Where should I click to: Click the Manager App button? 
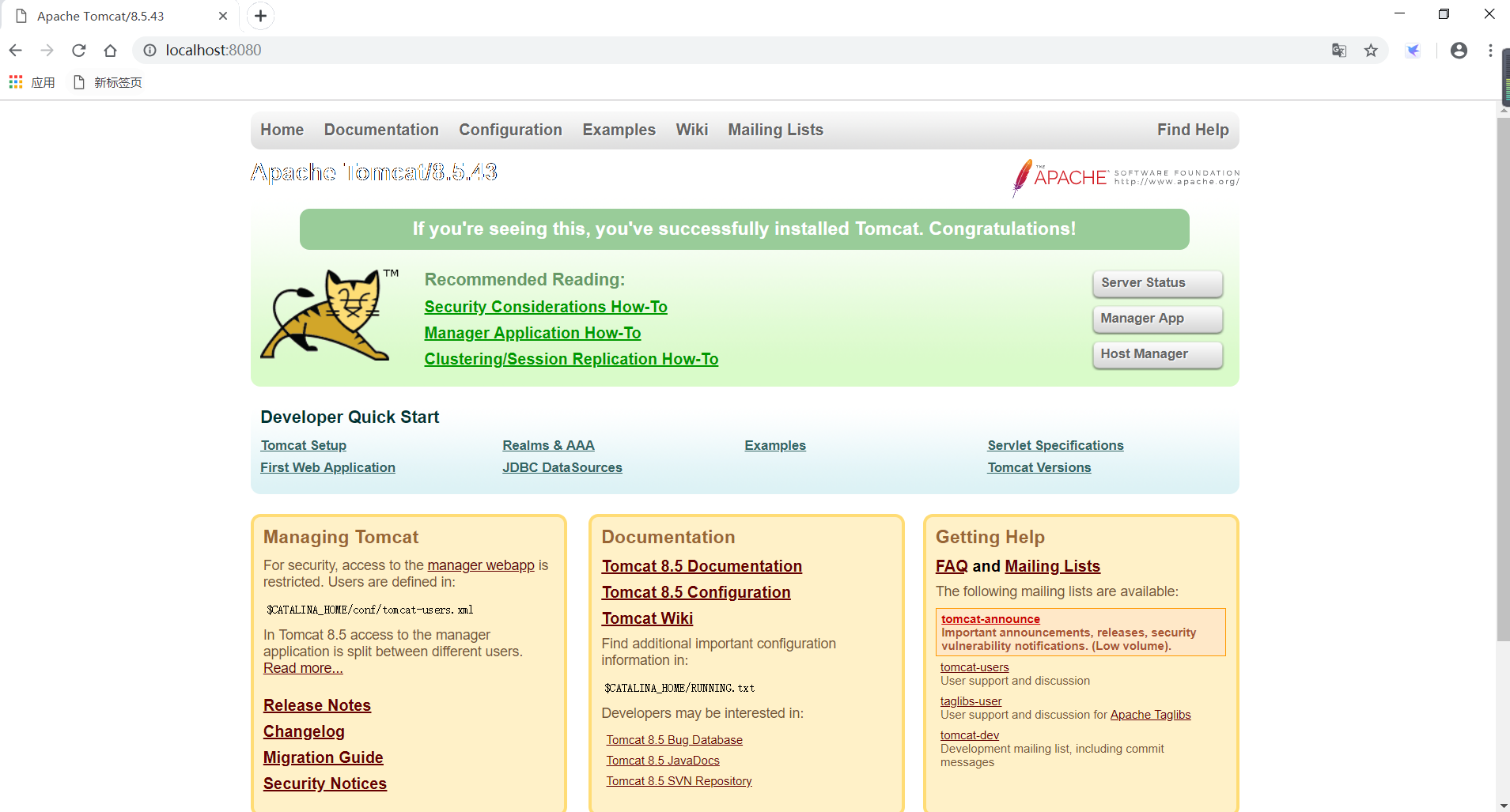coord(1157,319)
